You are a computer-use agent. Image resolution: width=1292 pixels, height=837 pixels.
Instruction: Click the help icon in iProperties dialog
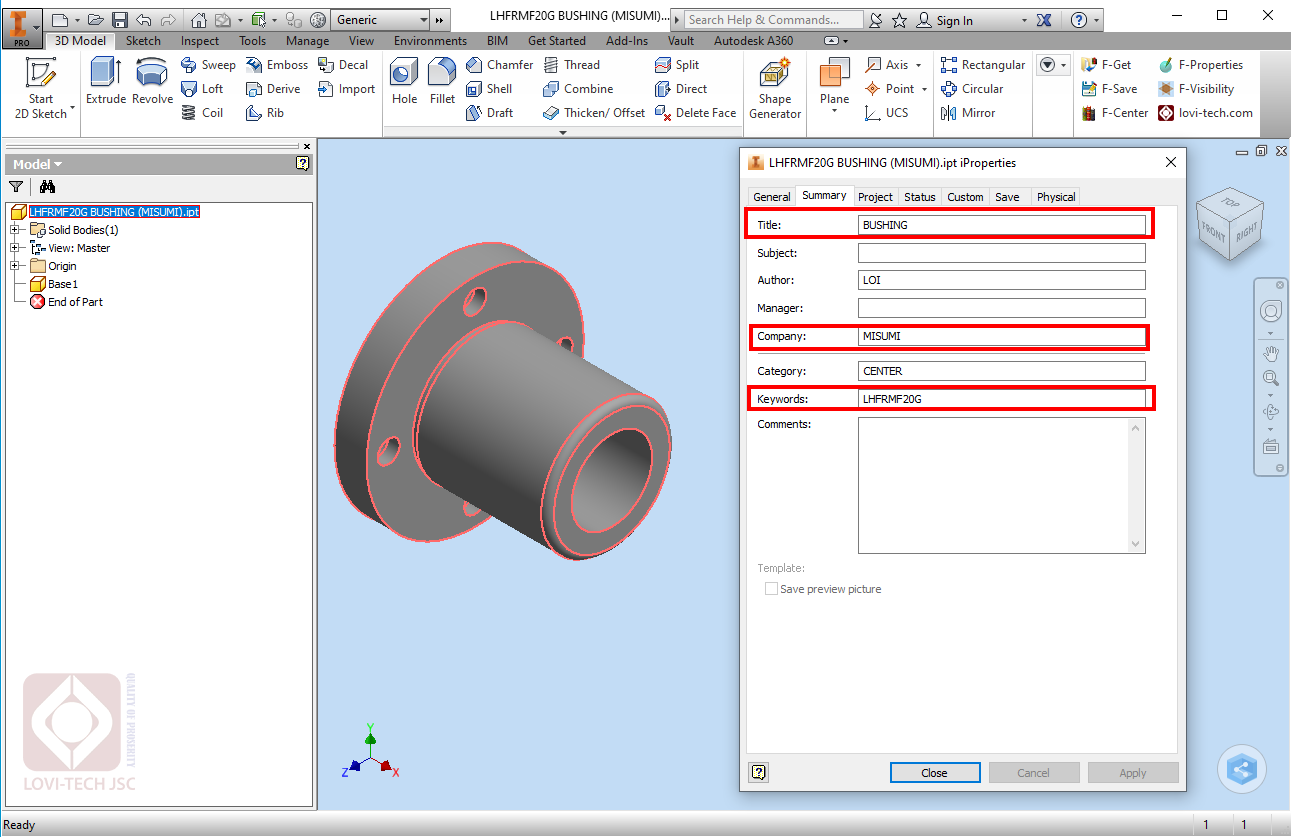[759, 772]
